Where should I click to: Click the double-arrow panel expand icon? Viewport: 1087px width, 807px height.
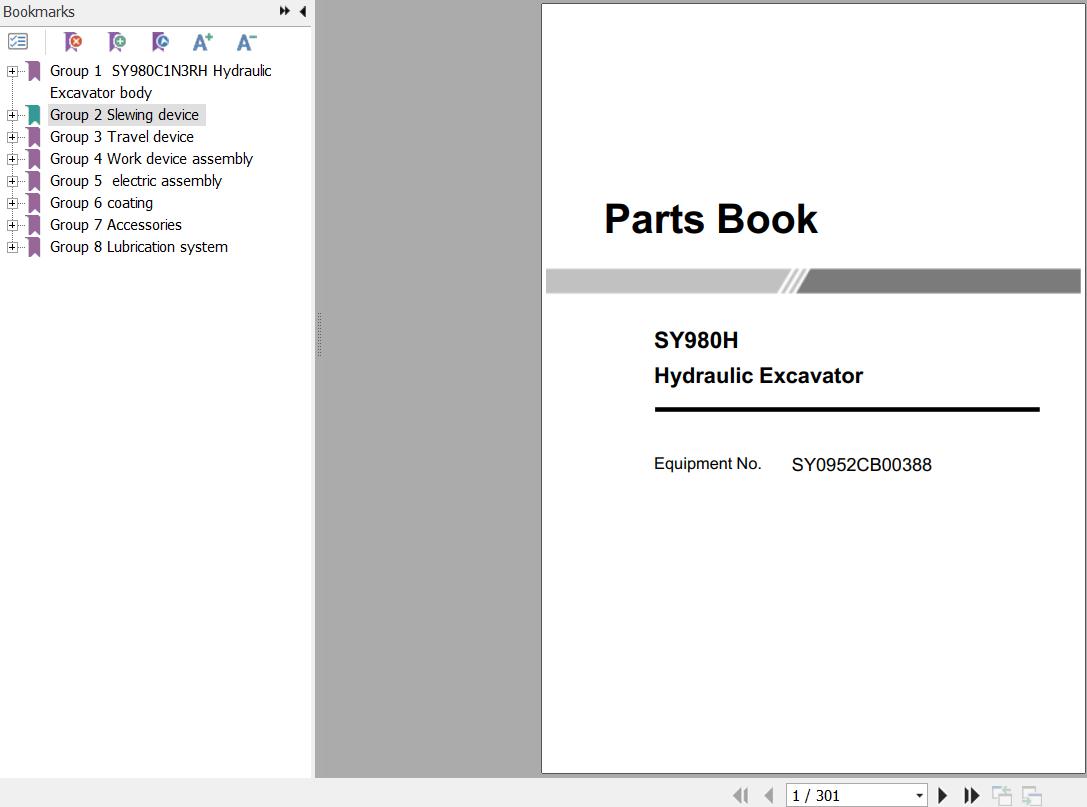click(x=285, y=12)
